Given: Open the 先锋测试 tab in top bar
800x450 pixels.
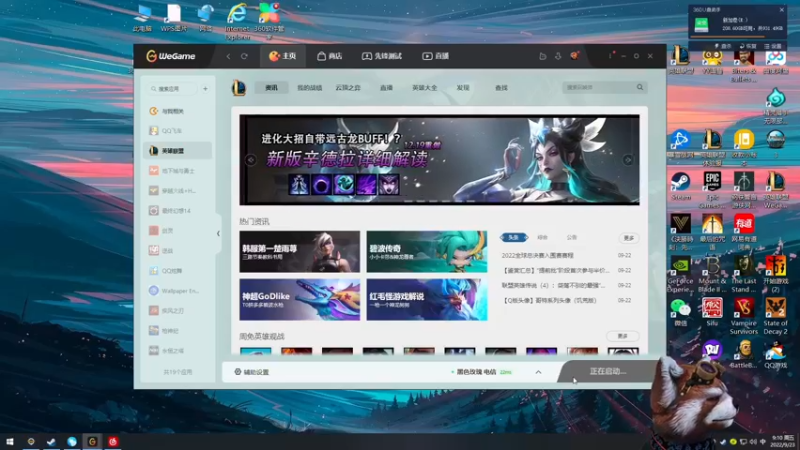Looking at the screenshot, I should [382, 56].
